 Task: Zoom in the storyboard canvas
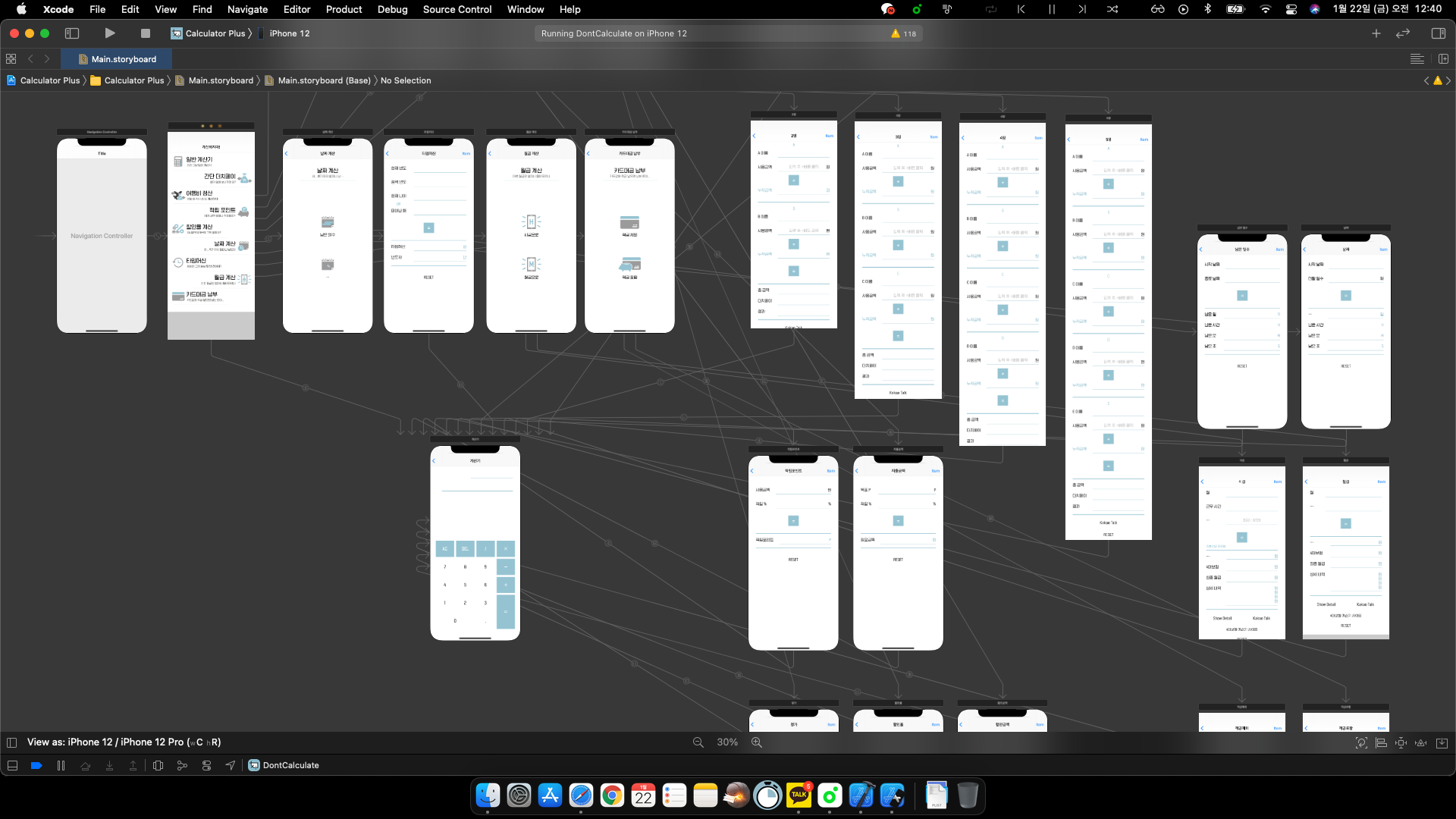click(756, 742)
